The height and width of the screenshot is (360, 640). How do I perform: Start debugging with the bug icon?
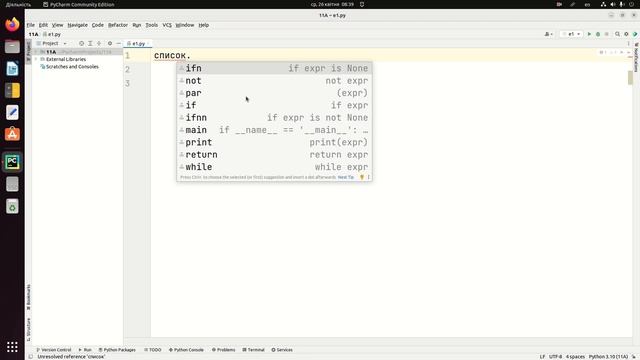point(598,34)
